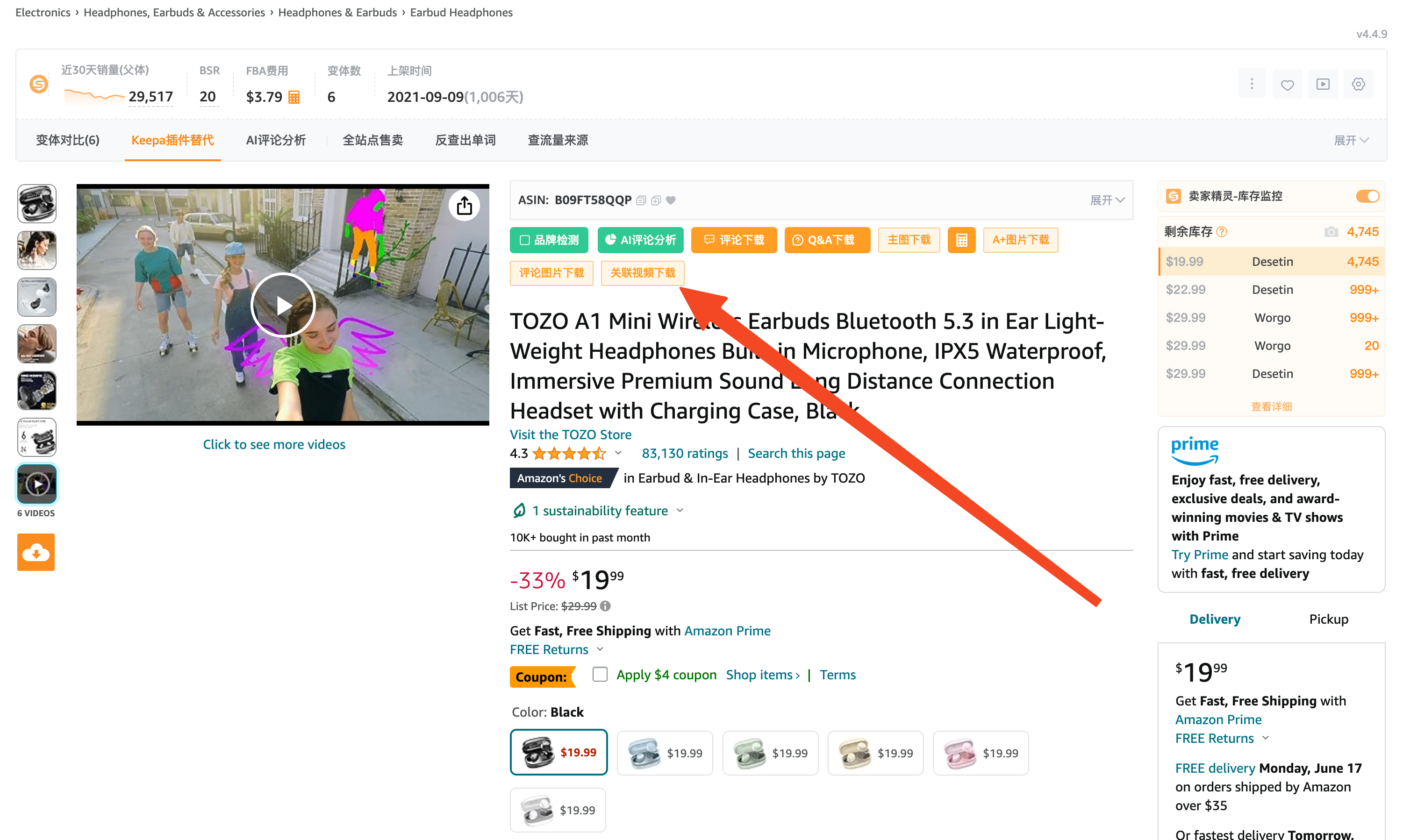Click the sustainability leaf icon
The width and height of the screenshot is (1403, 840).
point(519,511)
